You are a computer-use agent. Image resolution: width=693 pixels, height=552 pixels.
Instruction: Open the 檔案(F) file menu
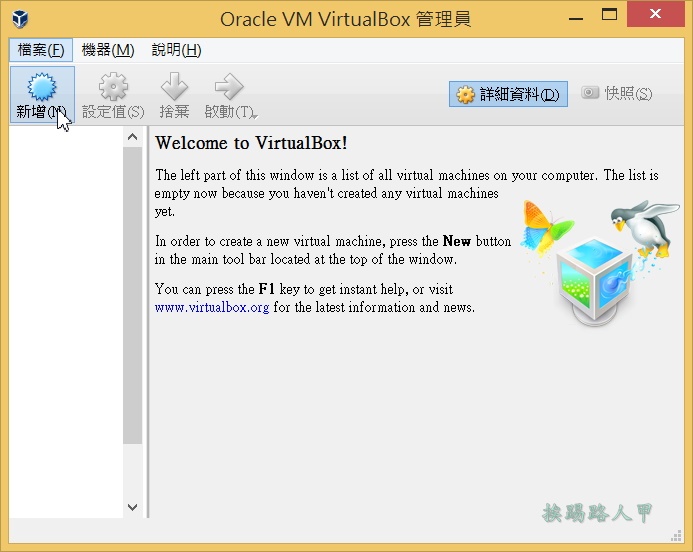coord(41,50)
